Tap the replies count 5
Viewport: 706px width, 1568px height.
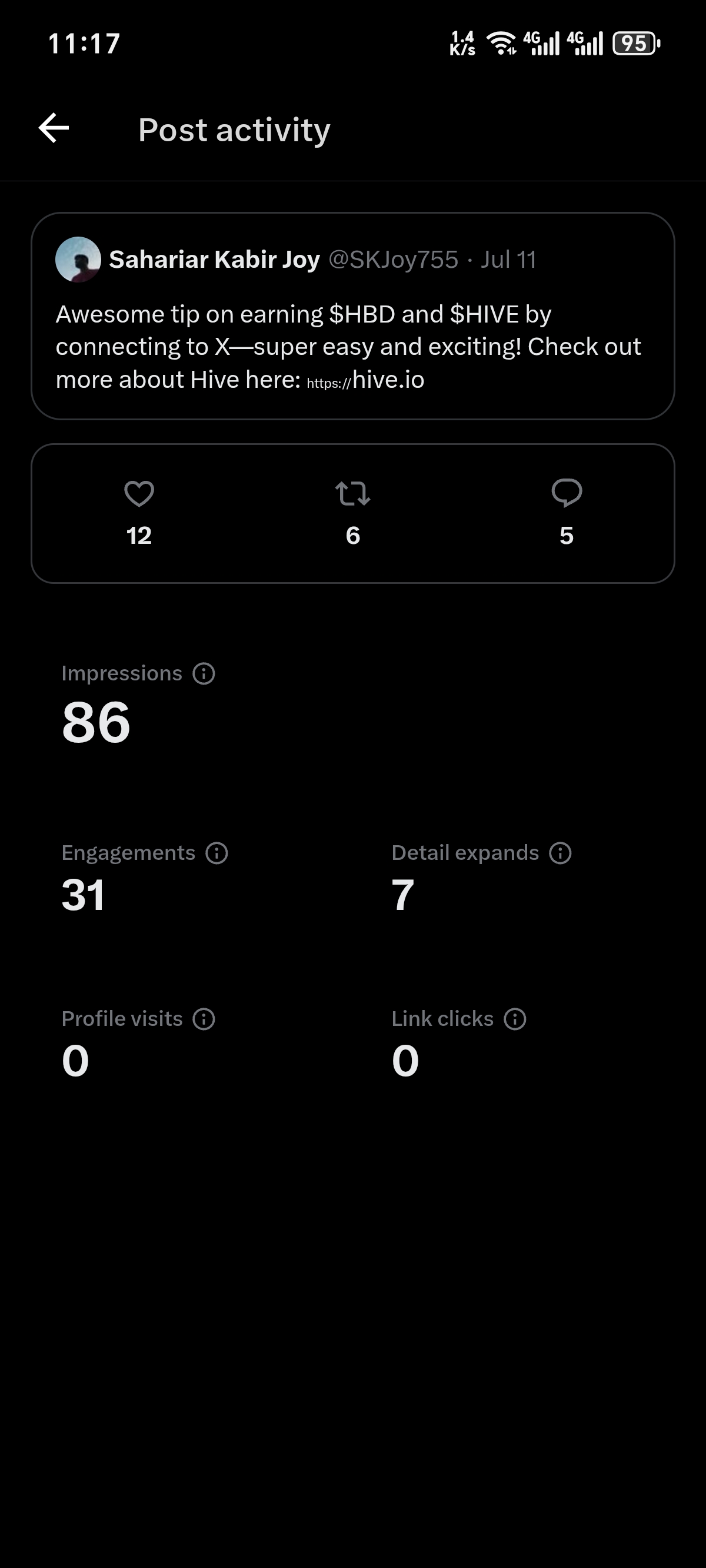click(x=567, y=536)
